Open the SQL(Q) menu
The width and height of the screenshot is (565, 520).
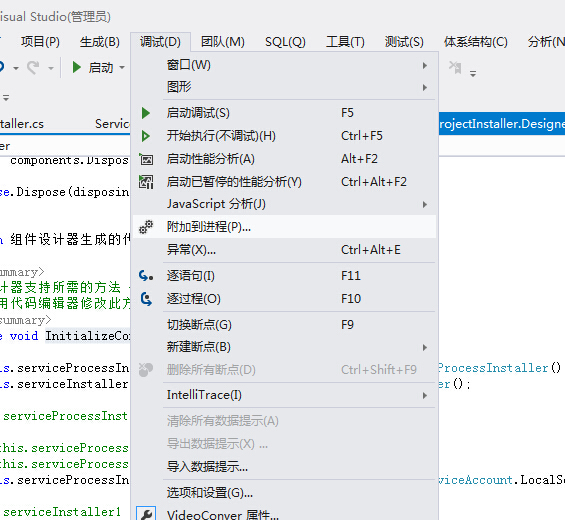point(285,42)
